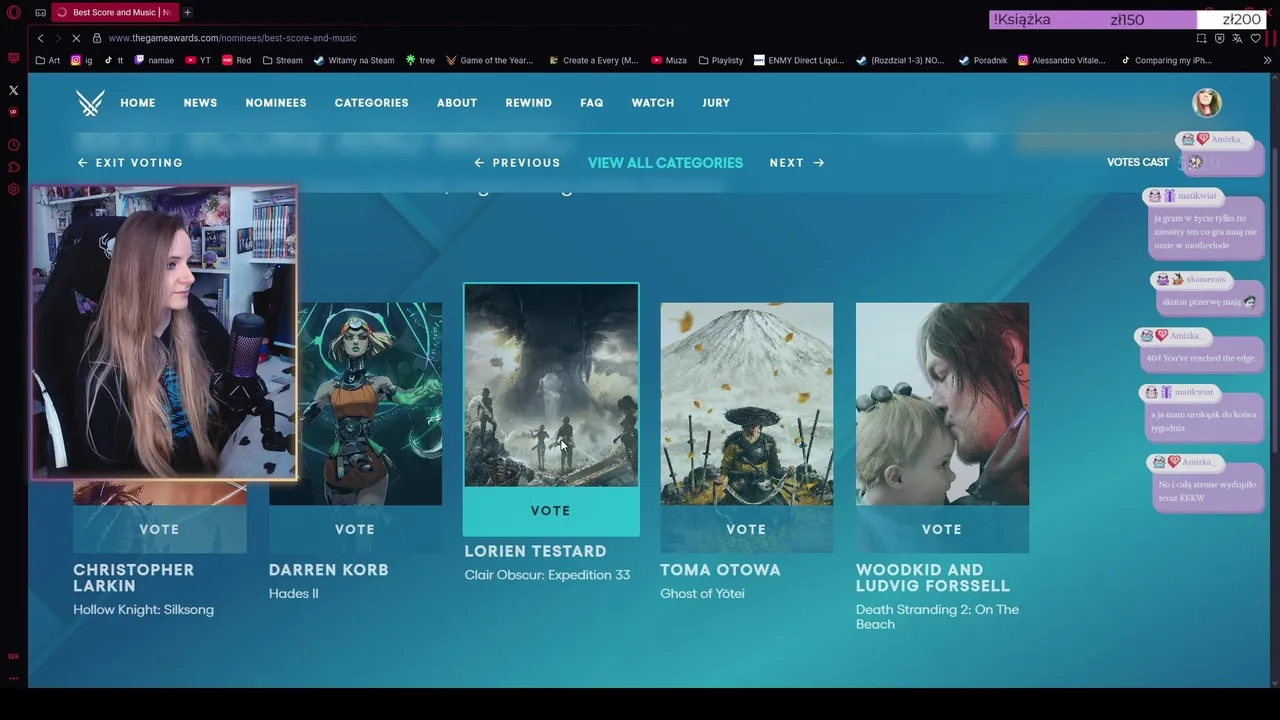Image resolution: width=1280 pixels, height=720 pixels.
Task: Open FAQ in site navigation
Action: (x=591, y=103)
